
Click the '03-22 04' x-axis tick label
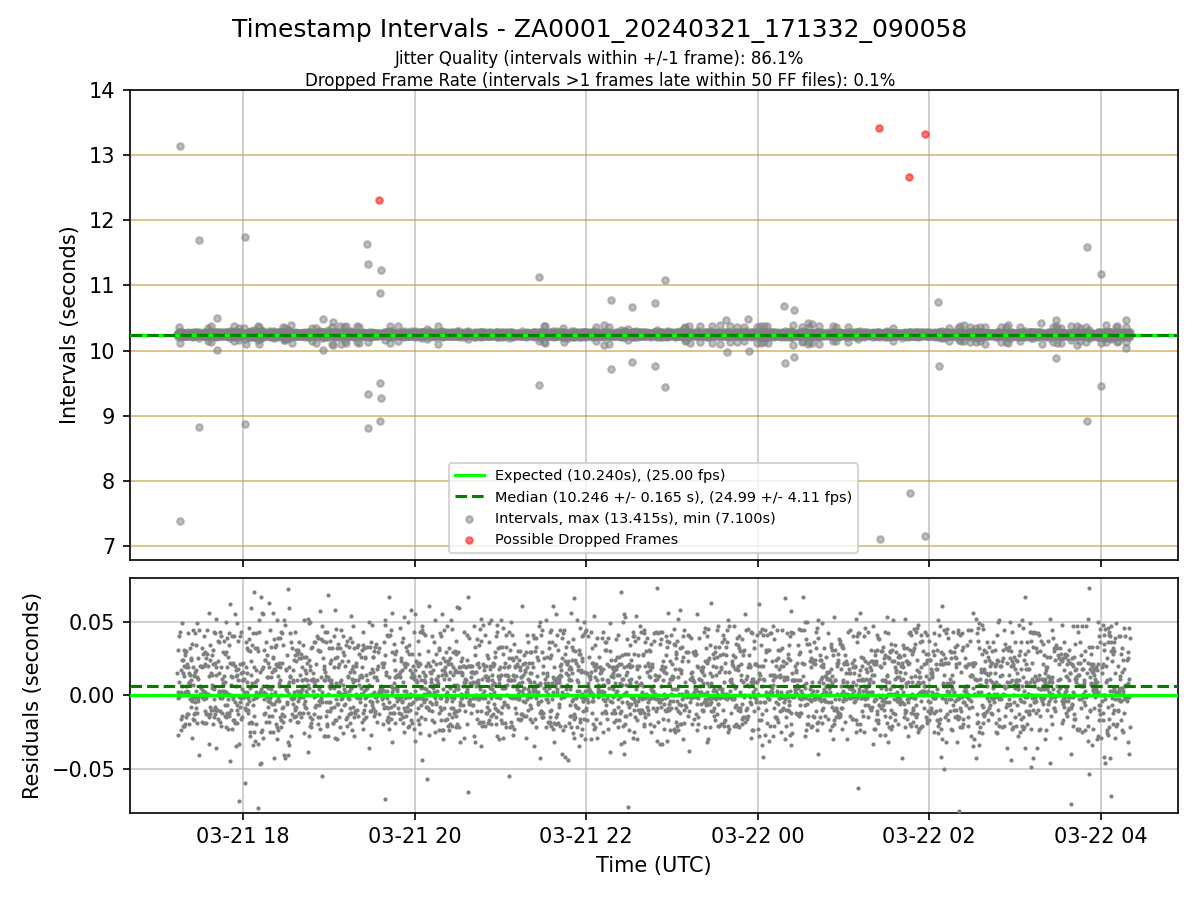click(x=1101, y=837)
